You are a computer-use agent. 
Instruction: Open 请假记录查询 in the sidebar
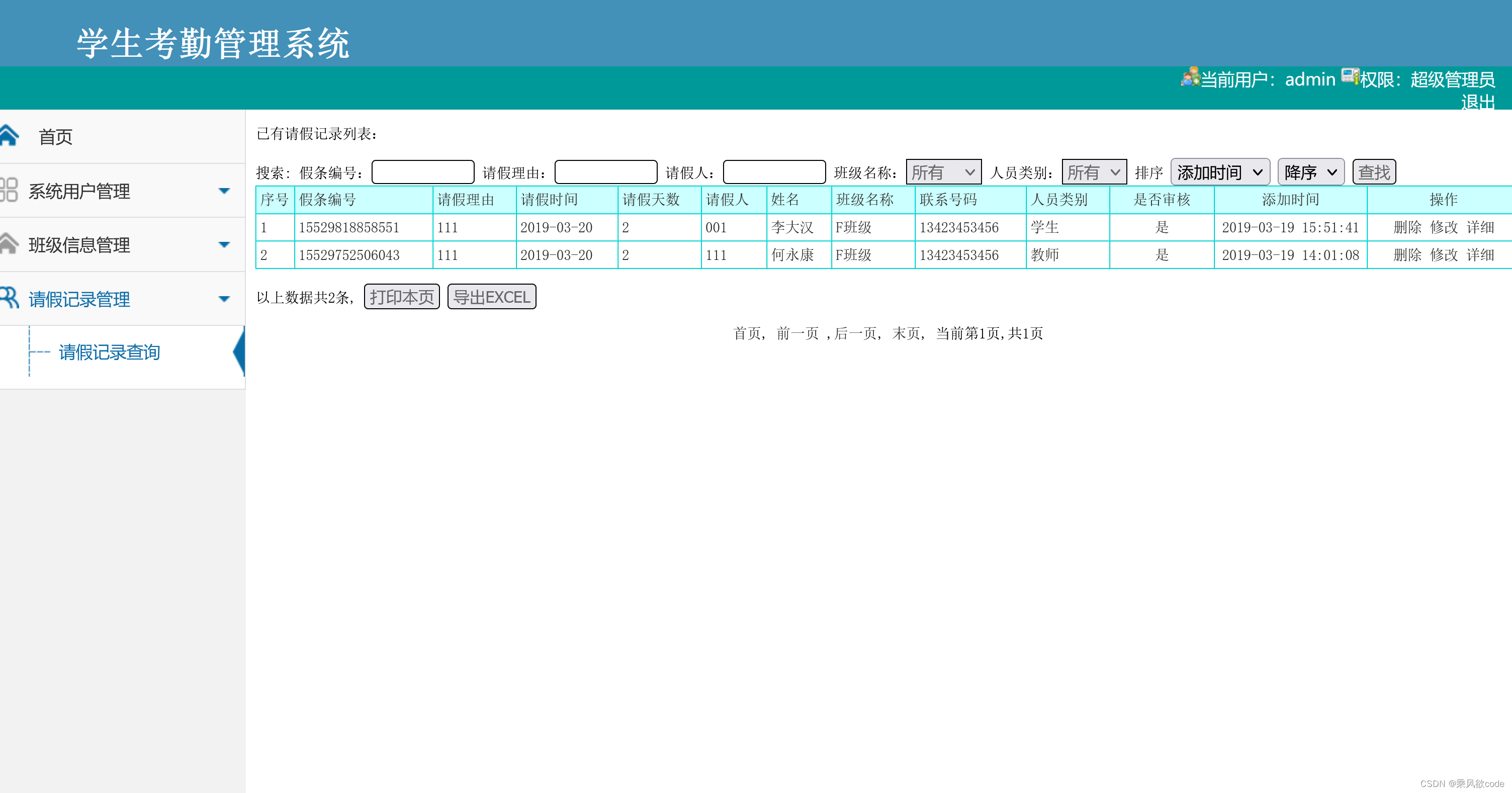(x=109, y=352)
